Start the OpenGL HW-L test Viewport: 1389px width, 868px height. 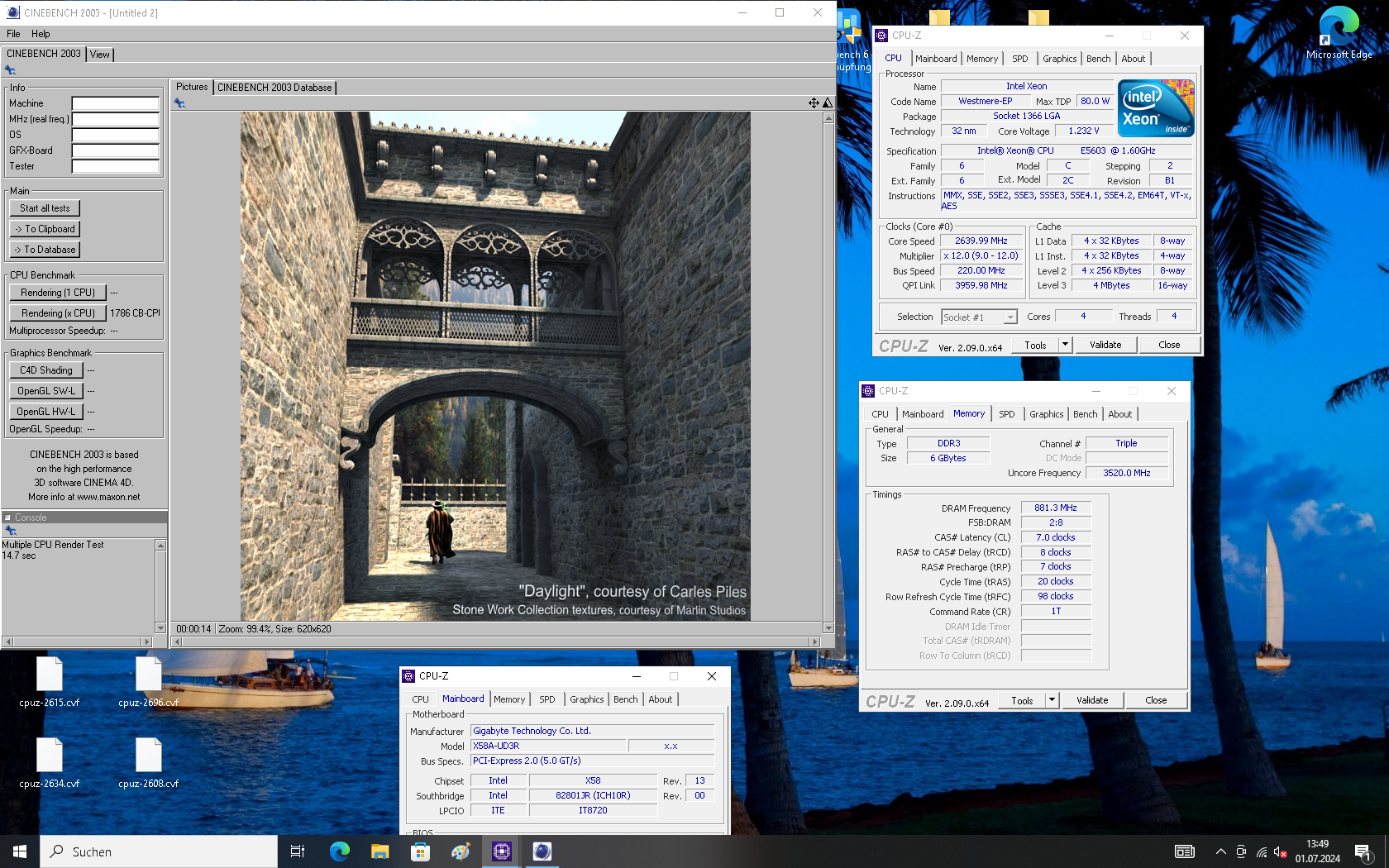click(x=46, y=412)
